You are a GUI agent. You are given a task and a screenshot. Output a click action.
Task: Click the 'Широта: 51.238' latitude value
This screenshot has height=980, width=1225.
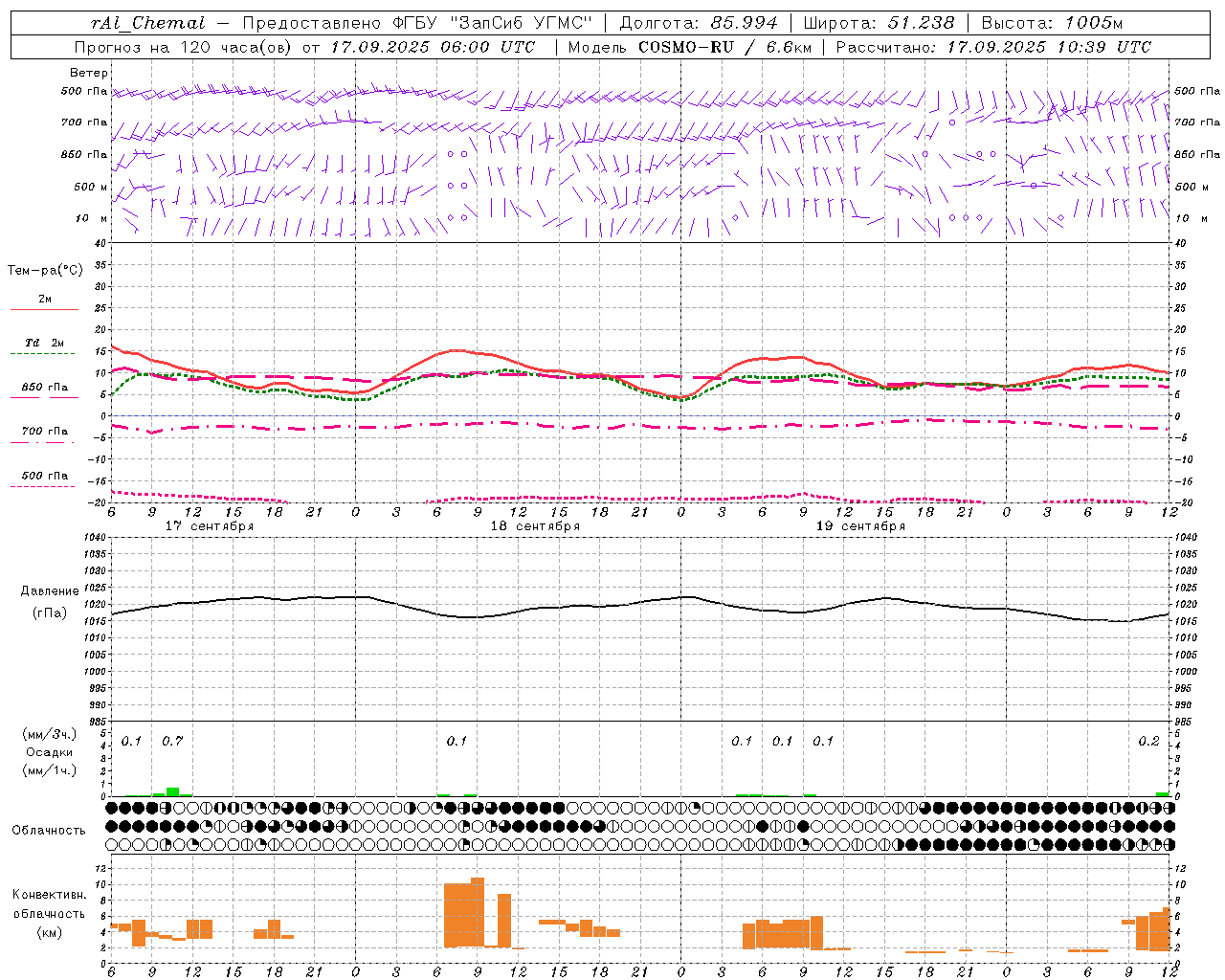pos(880,23)
